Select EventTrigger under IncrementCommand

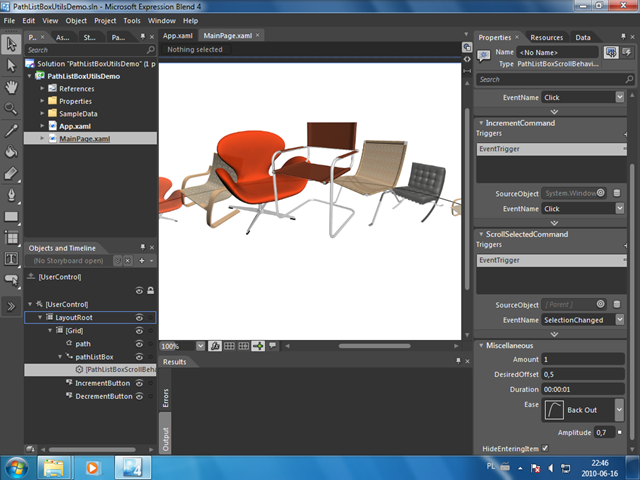pos(551,149)
